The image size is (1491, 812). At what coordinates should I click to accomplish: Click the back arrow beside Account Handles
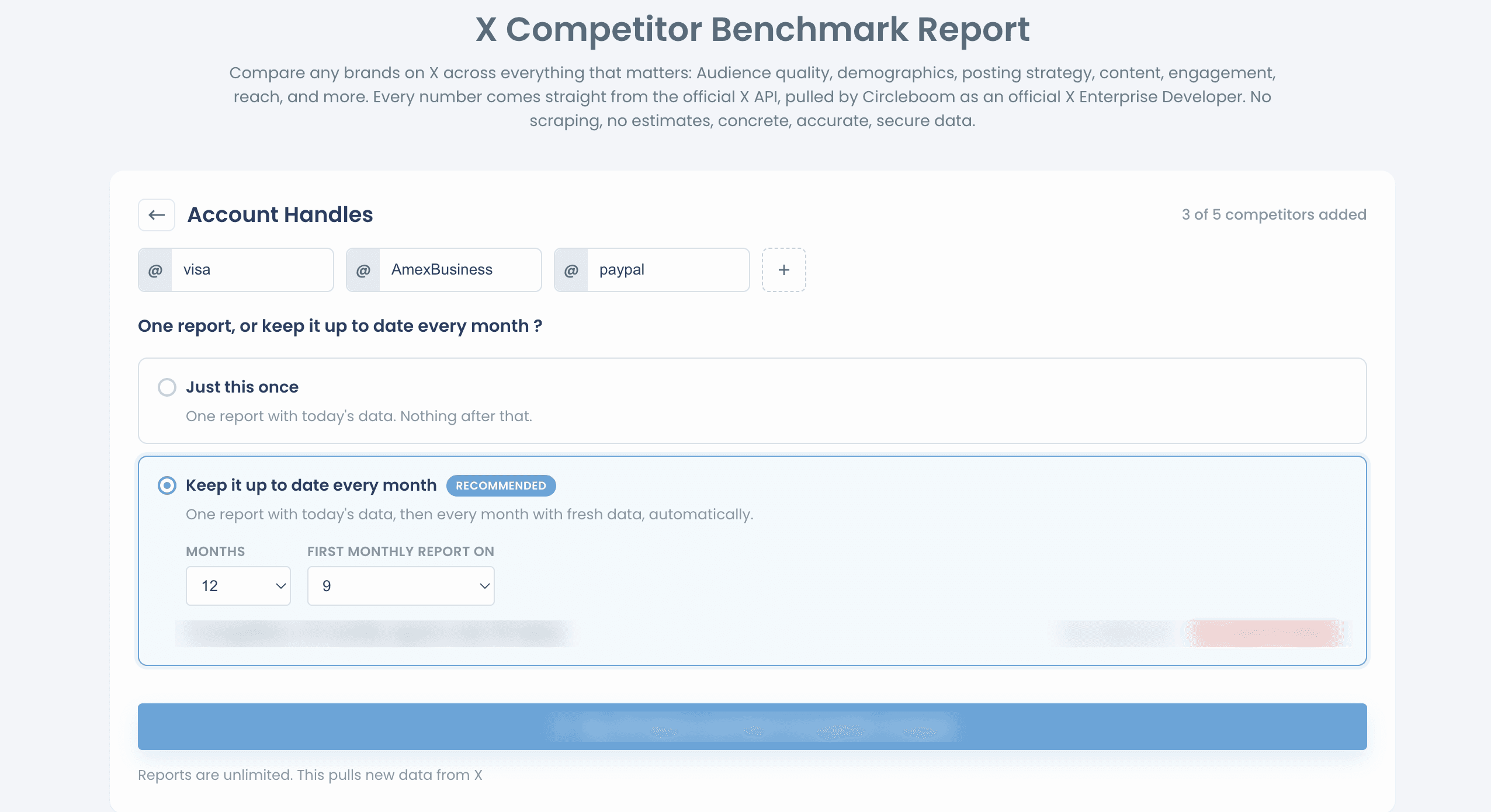point(157,215)
